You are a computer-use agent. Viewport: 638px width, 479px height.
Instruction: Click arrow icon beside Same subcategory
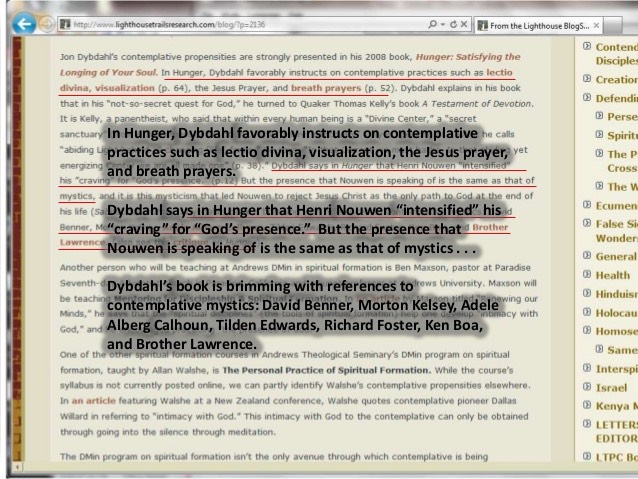(x=599, y=349)
